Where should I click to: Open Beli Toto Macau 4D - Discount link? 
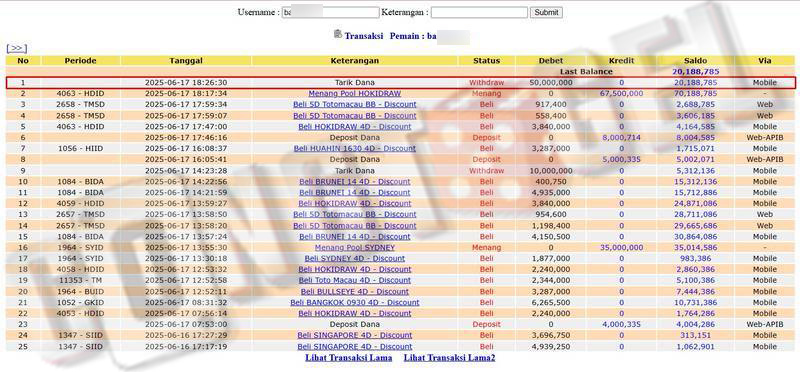[x=355, y=280]
